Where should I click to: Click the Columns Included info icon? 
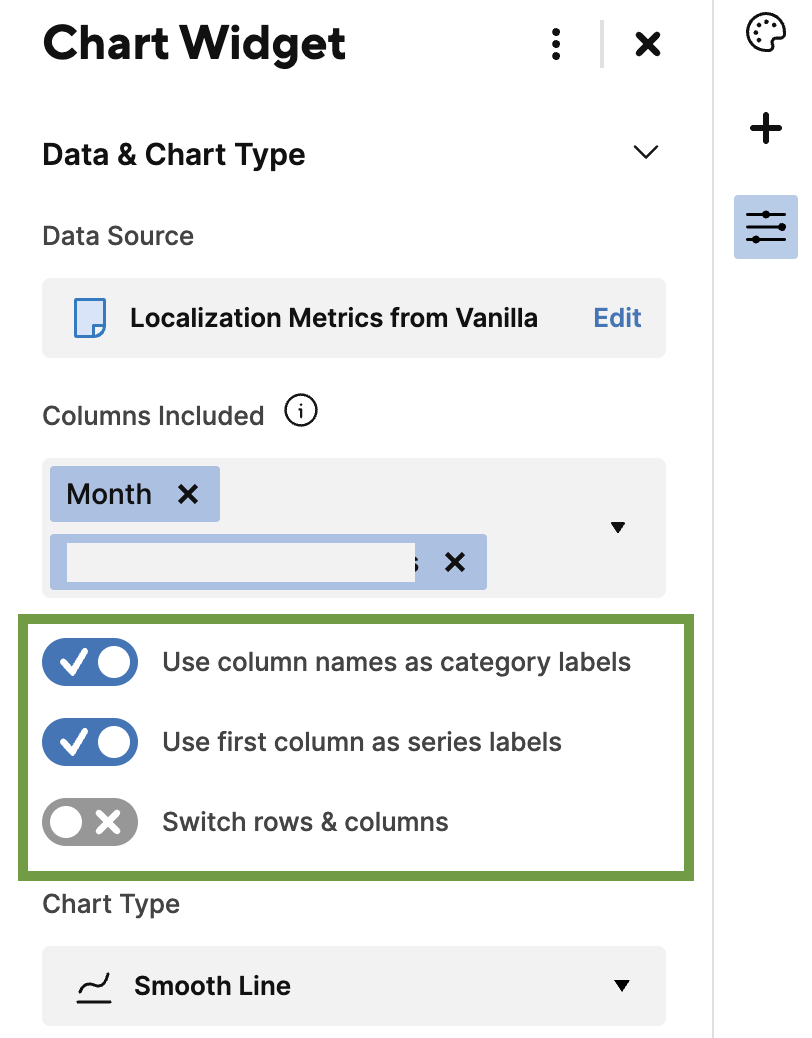click(301, 411)
